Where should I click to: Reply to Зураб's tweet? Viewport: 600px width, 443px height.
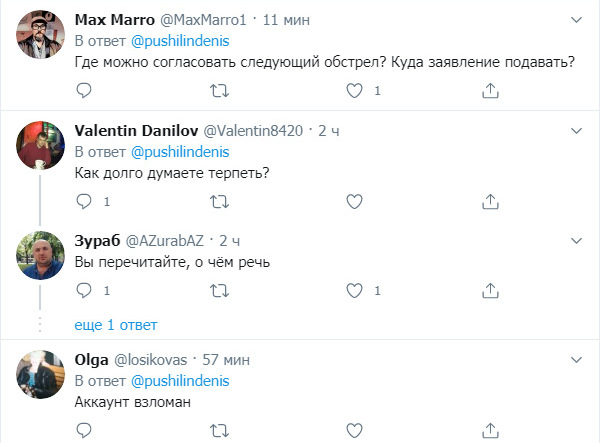(84, 291)
